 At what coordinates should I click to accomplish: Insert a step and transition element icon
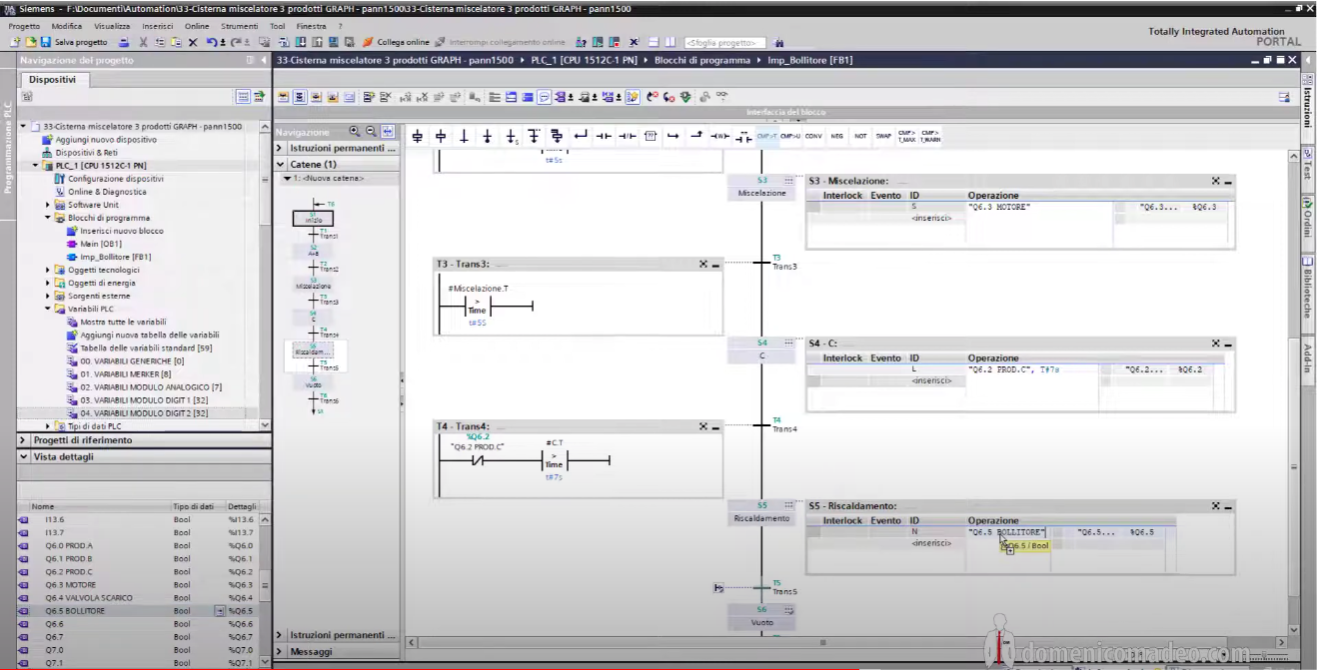pyautogui.click(x=418, y=136)
